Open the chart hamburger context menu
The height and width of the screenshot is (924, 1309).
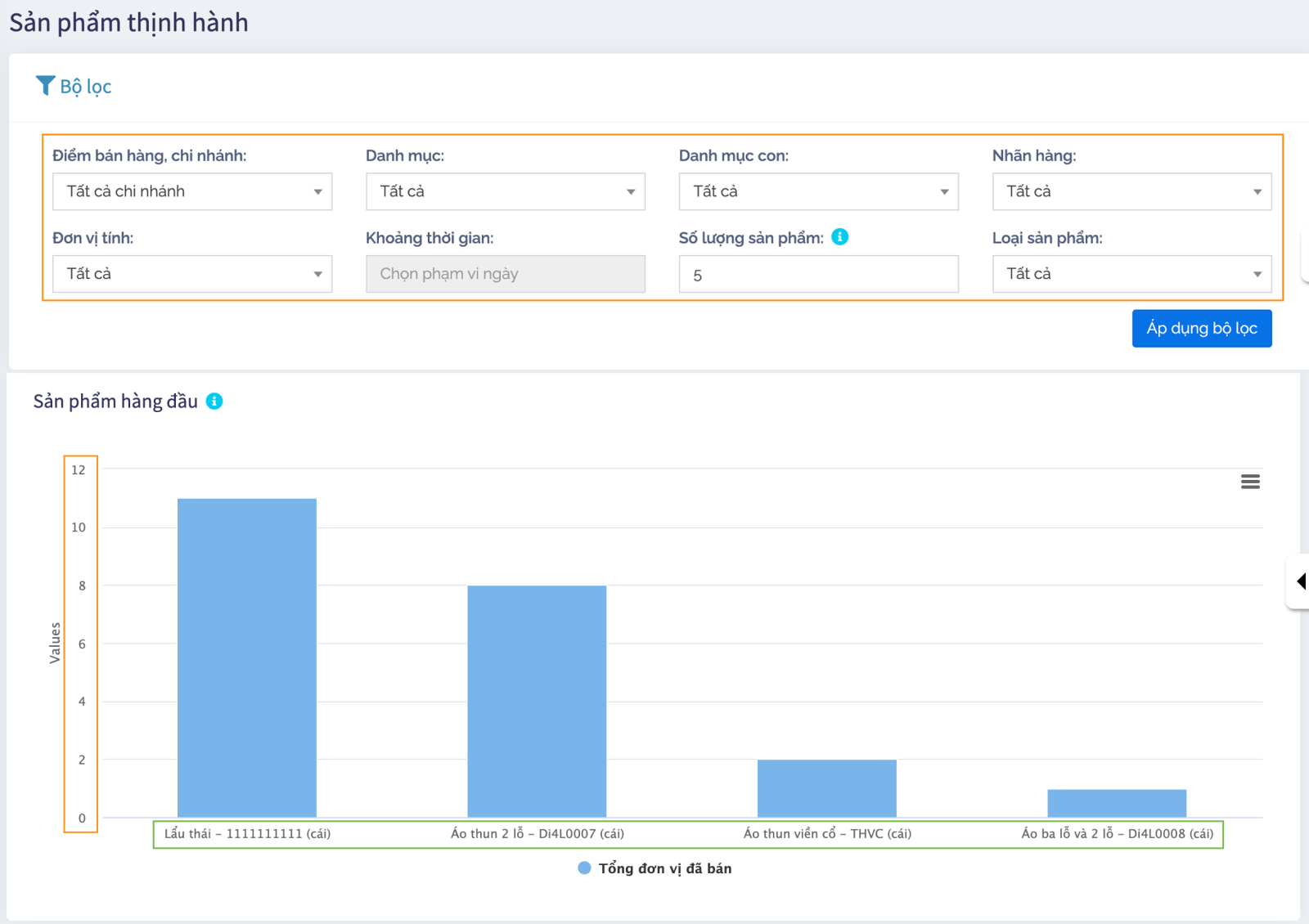click(x=1249, y=482)
